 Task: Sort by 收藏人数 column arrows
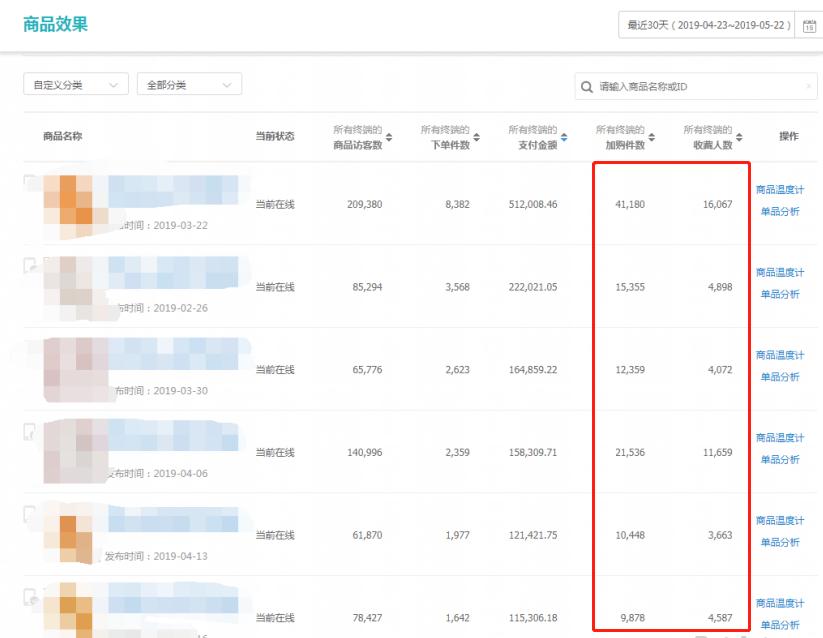pyautogui.click(x=739, y=137)
